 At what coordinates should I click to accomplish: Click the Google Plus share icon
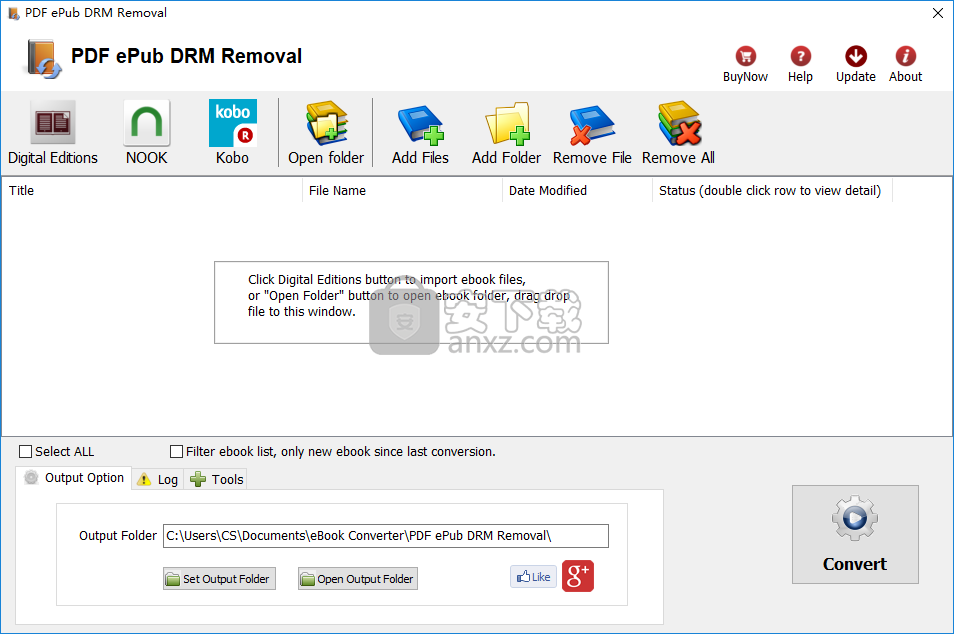577,576
